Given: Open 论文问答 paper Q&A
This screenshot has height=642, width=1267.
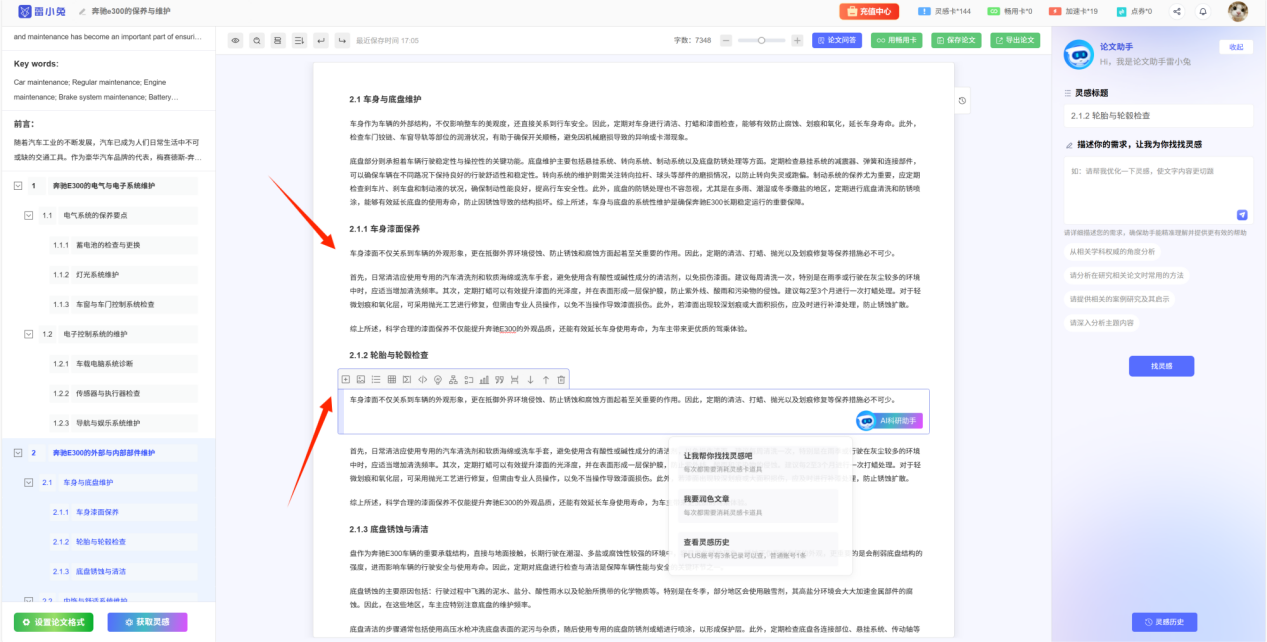Looking at the screenshot, I should 836,40.
